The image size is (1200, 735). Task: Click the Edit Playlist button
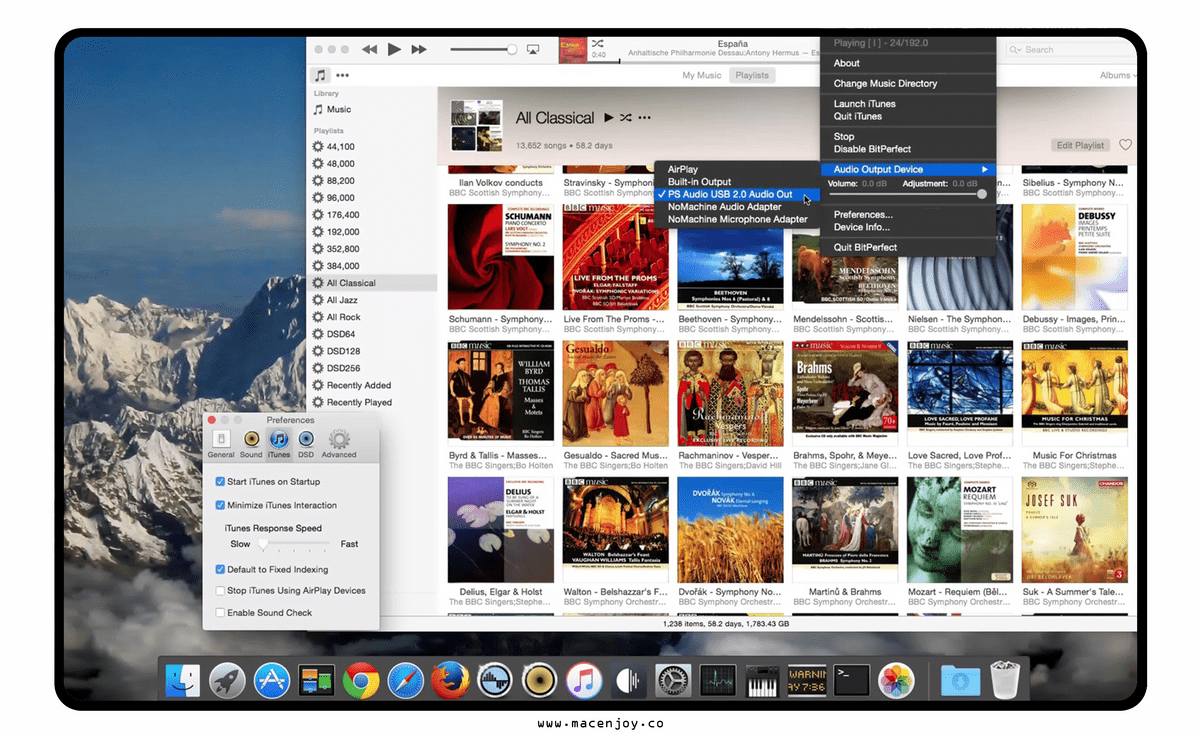[1081, 145]
